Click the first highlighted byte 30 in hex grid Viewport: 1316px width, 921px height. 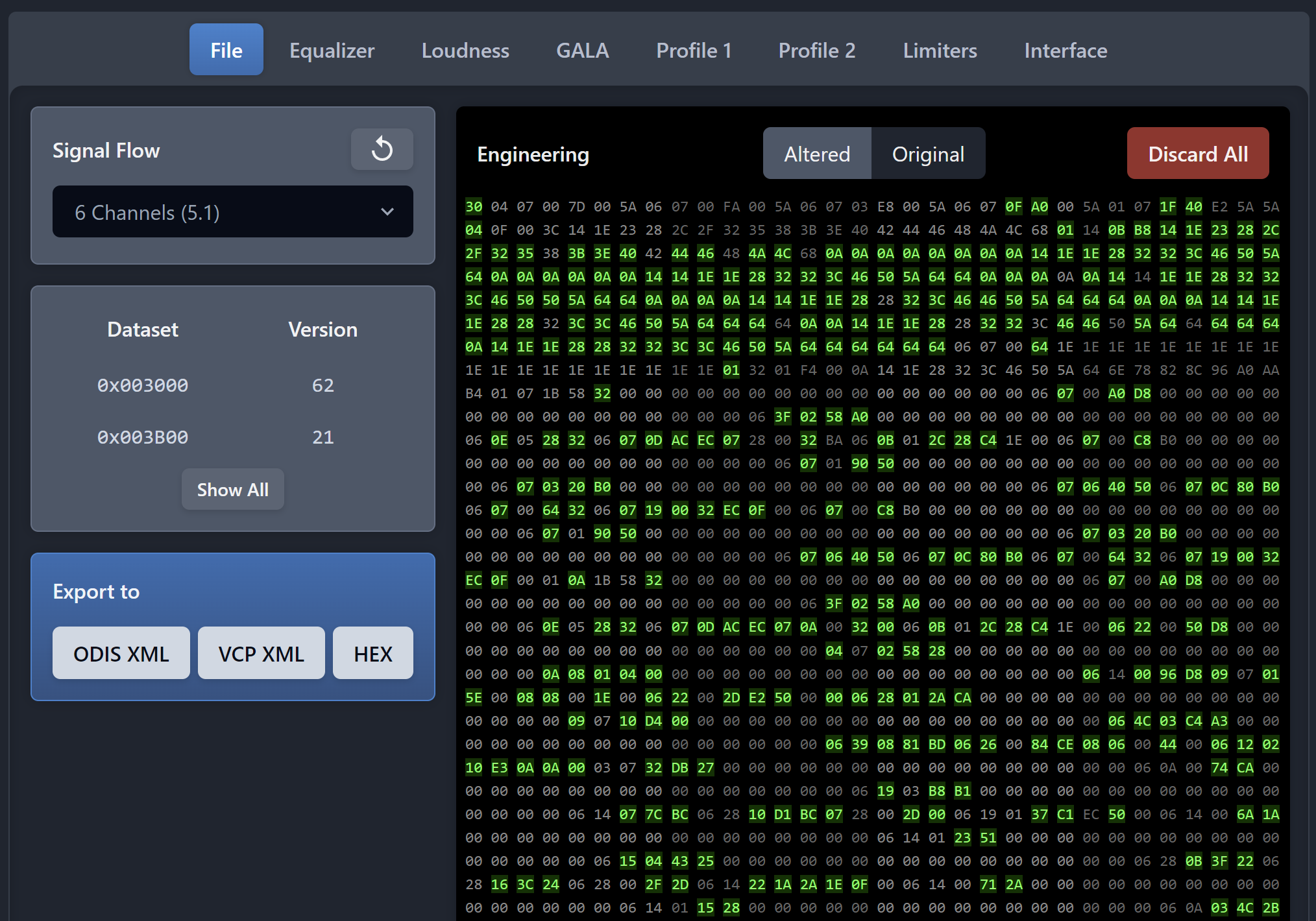[x=474, y=207]
